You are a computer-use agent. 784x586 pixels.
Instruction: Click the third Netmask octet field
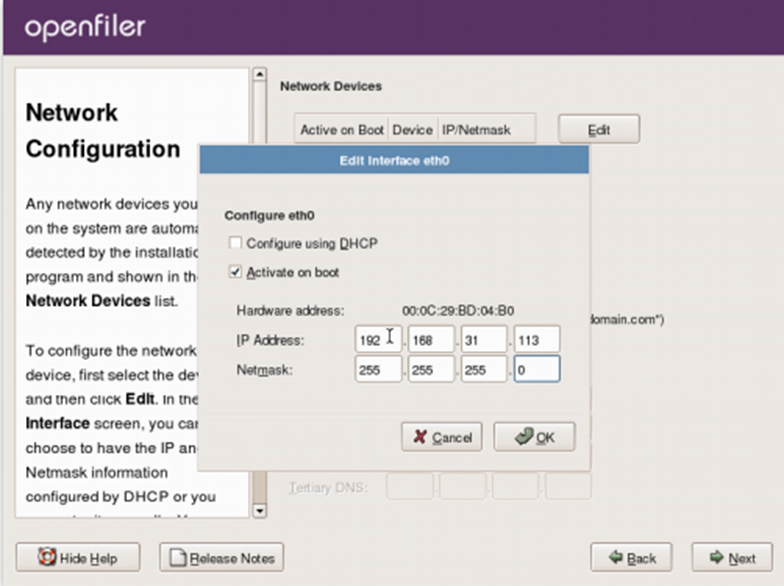[x=484, y=370]
